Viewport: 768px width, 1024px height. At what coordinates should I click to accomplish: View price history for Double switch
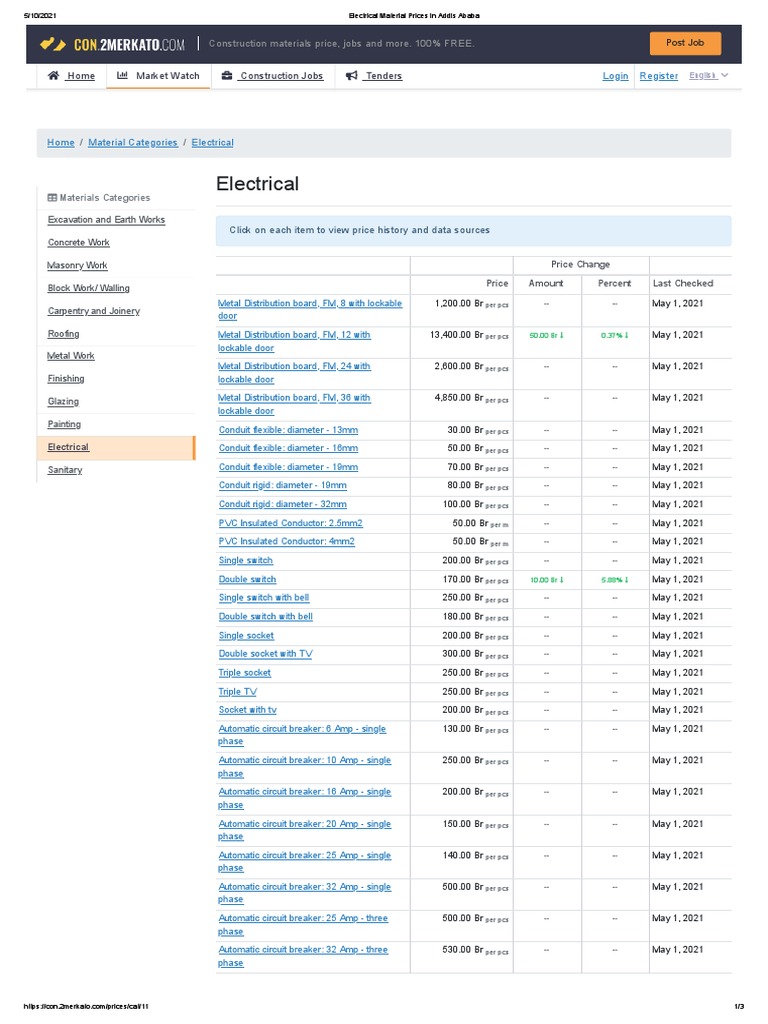coord(247,580)
